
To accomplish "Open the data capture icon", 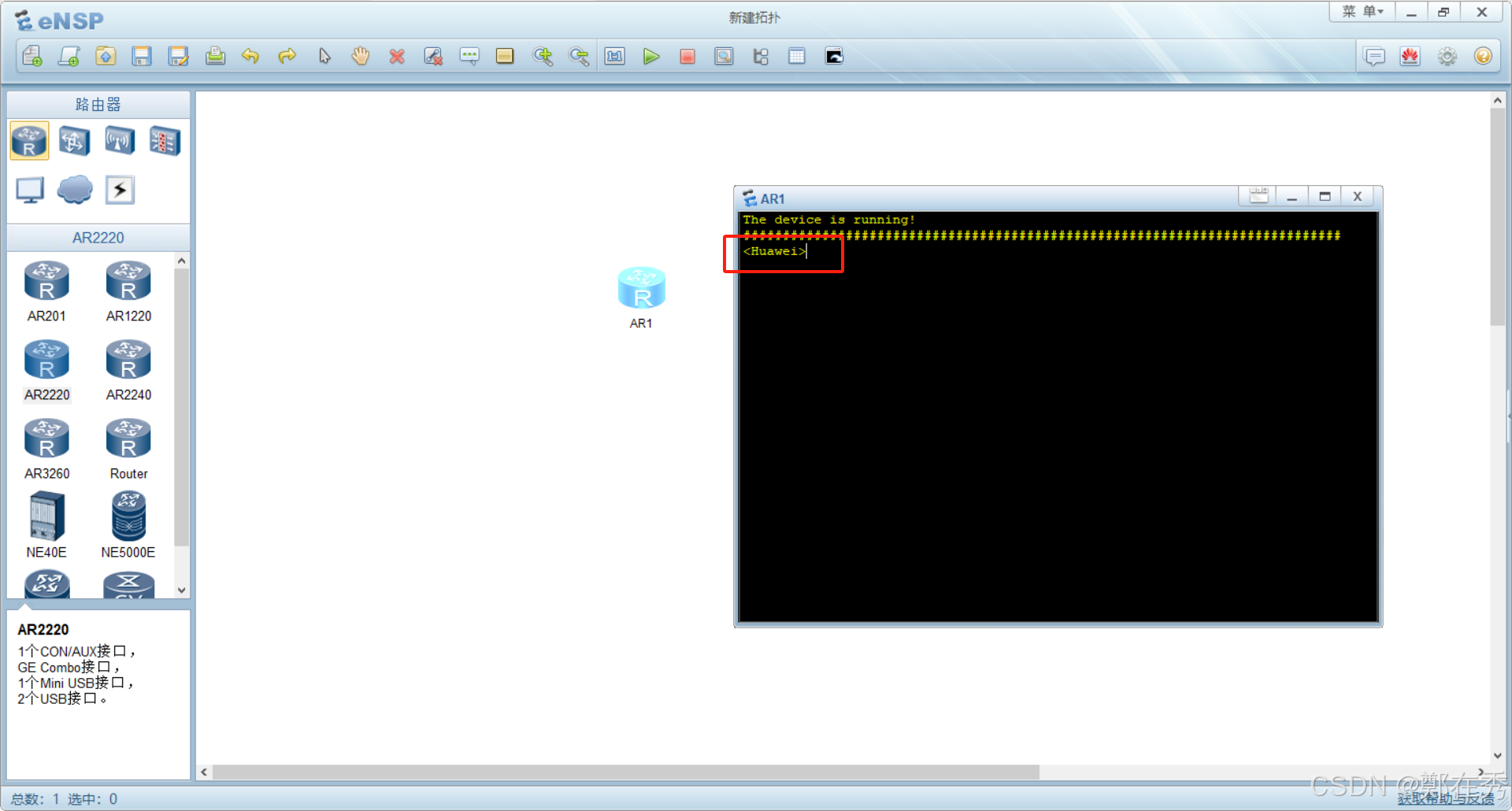I will [724, 57].
